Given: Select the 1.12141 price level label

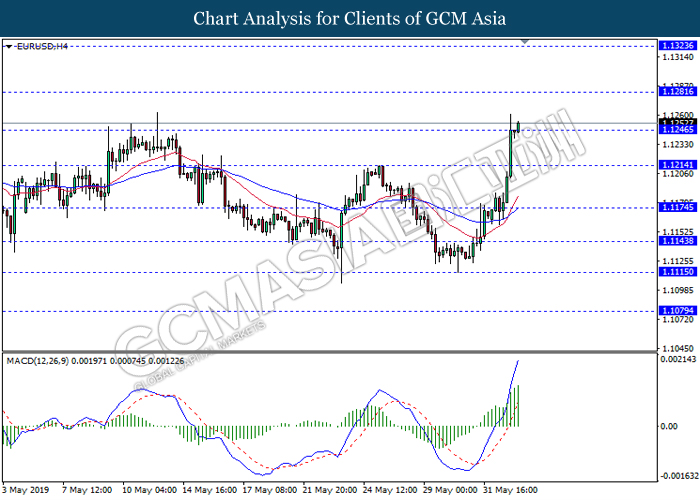Looking at the screenshot, I should point(678,165).
